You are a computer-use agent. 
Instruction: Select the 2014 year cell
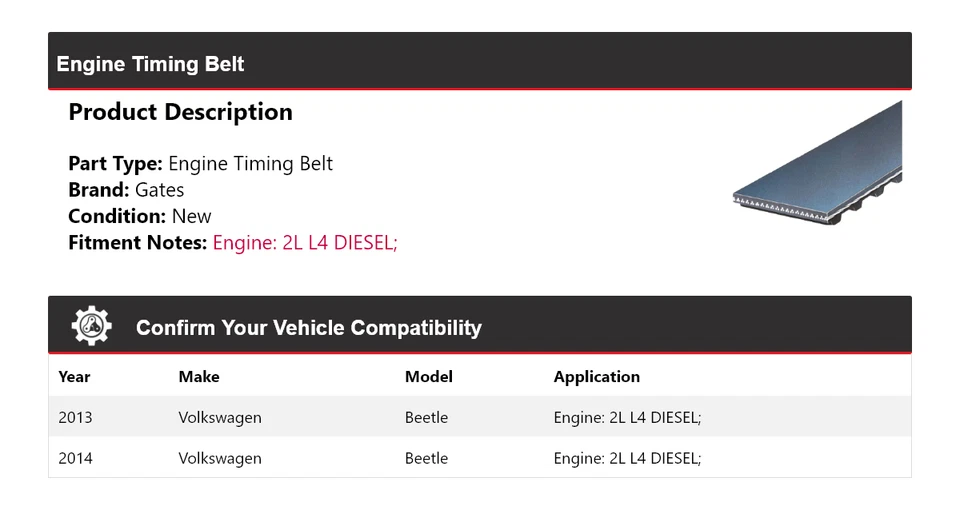pyautogui.click(x=75, y=458)
